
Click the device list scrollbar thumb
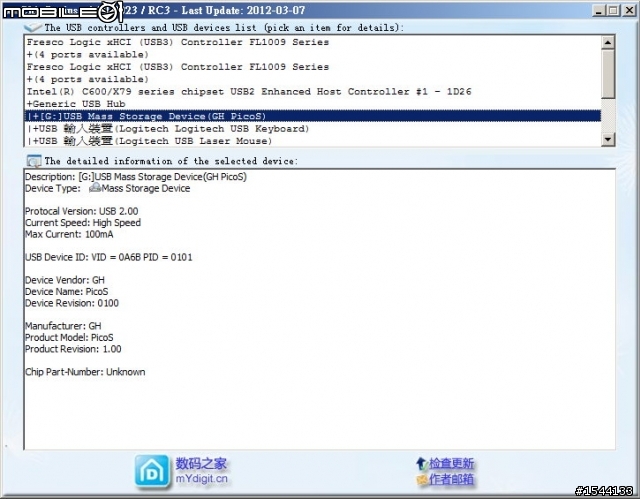point(608,73)
